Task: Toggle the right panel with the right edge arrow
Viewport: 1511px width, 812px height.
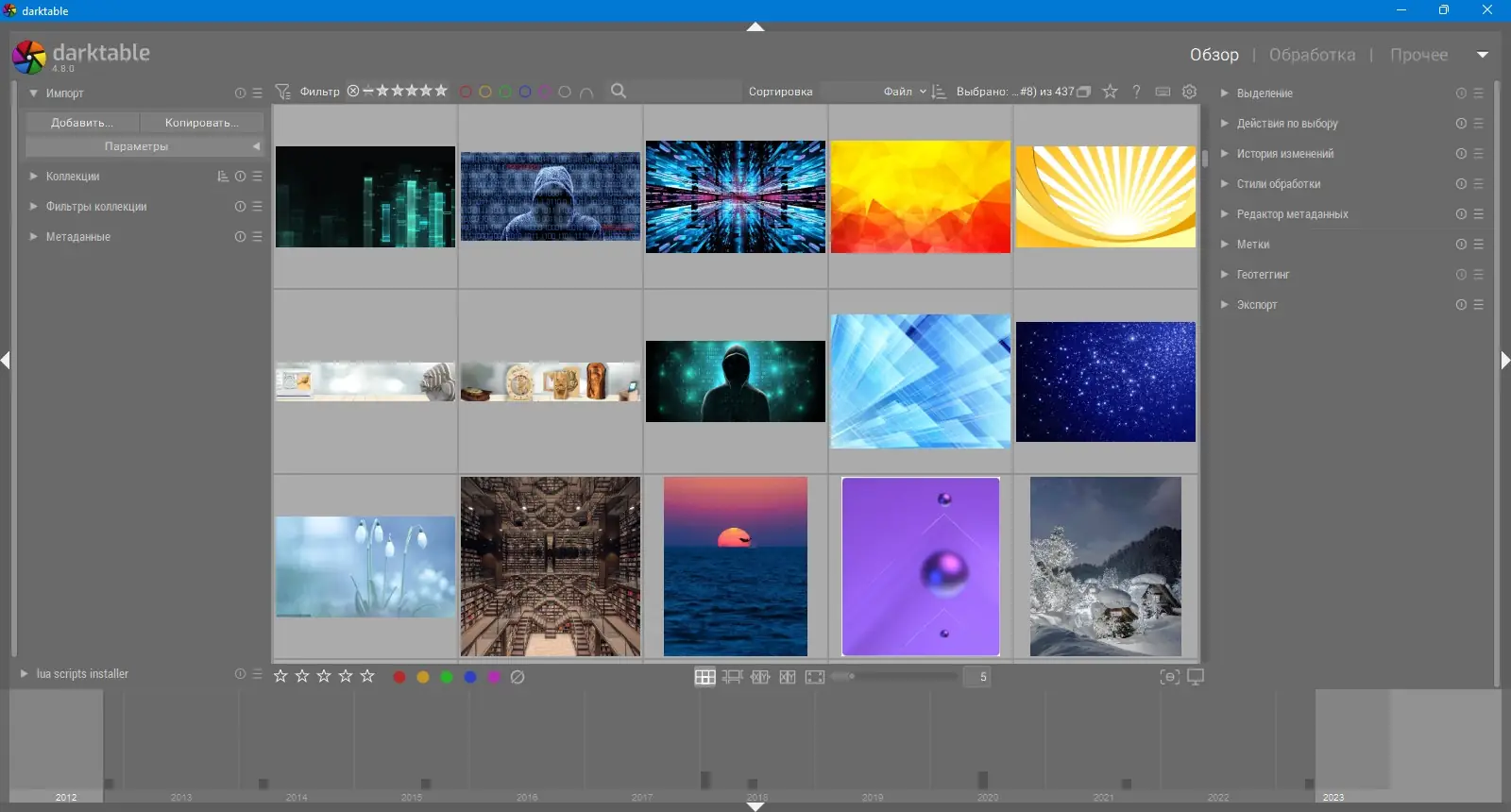Action: pos(1505,360)
